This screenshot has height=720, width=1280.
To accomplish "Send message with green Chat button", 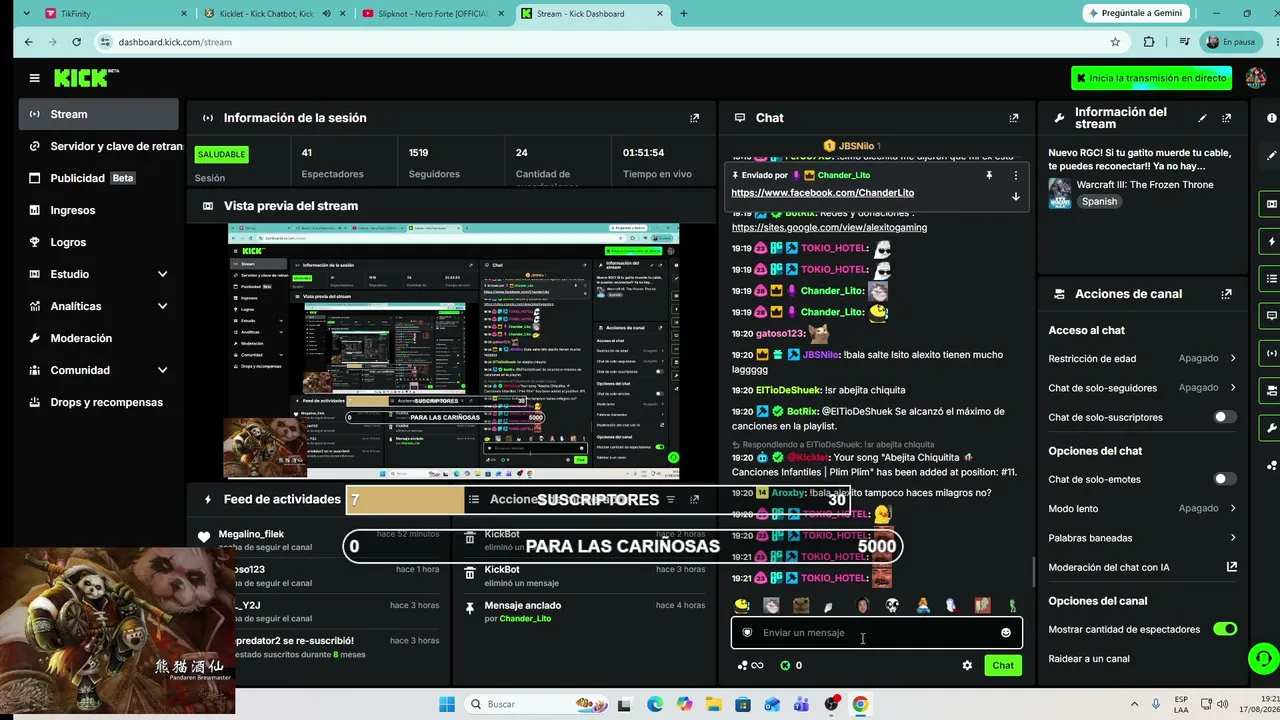I will (x=1003, y=665).
